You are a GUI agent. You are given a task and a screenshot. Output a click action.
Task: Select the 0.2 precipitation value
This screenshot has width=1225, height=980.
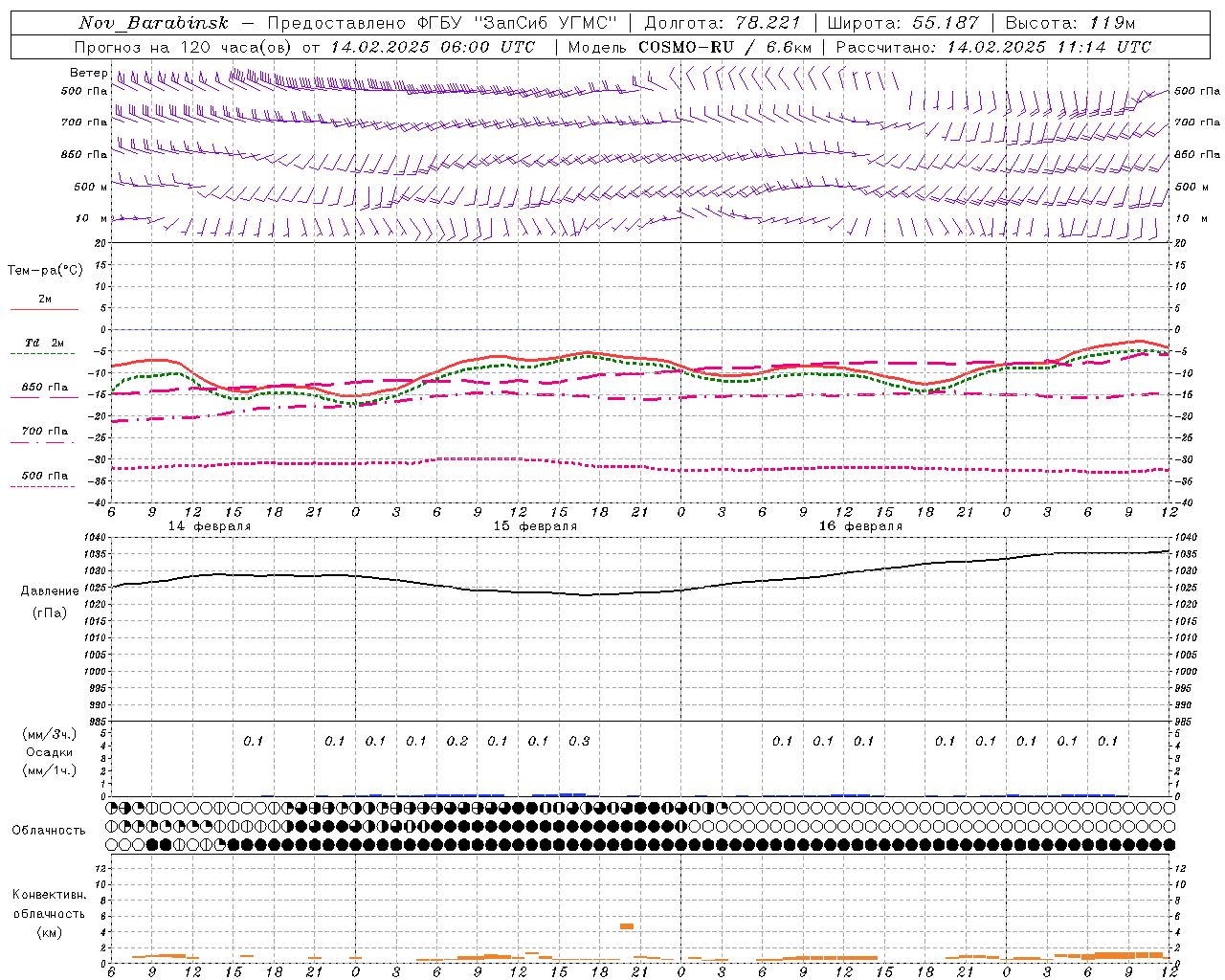pyautogui.click(x=457, y=741)
